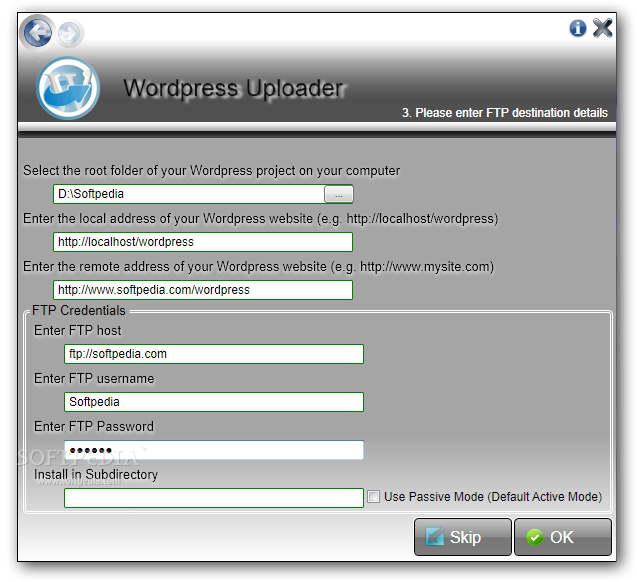637x582 pixels.
Task: Click the greyed forward arrow button
Action: click(x=69, y=33)
